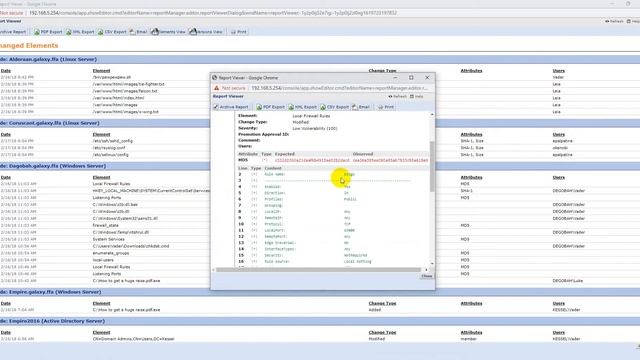Click background window address bar URL
This screenshot has width=640, height=360.
213,13
